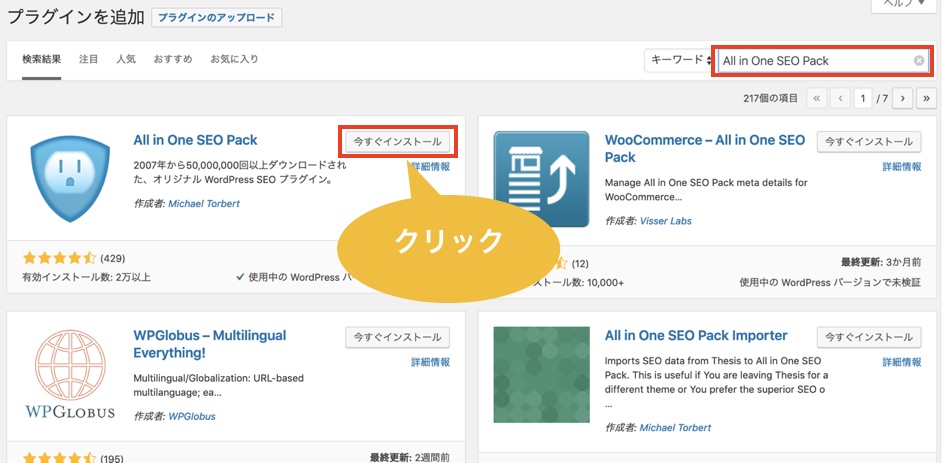The image size is (942, 463).
Task: Click the 有効インストール数: 2万以上 text
Action: (x=87, y=277)
